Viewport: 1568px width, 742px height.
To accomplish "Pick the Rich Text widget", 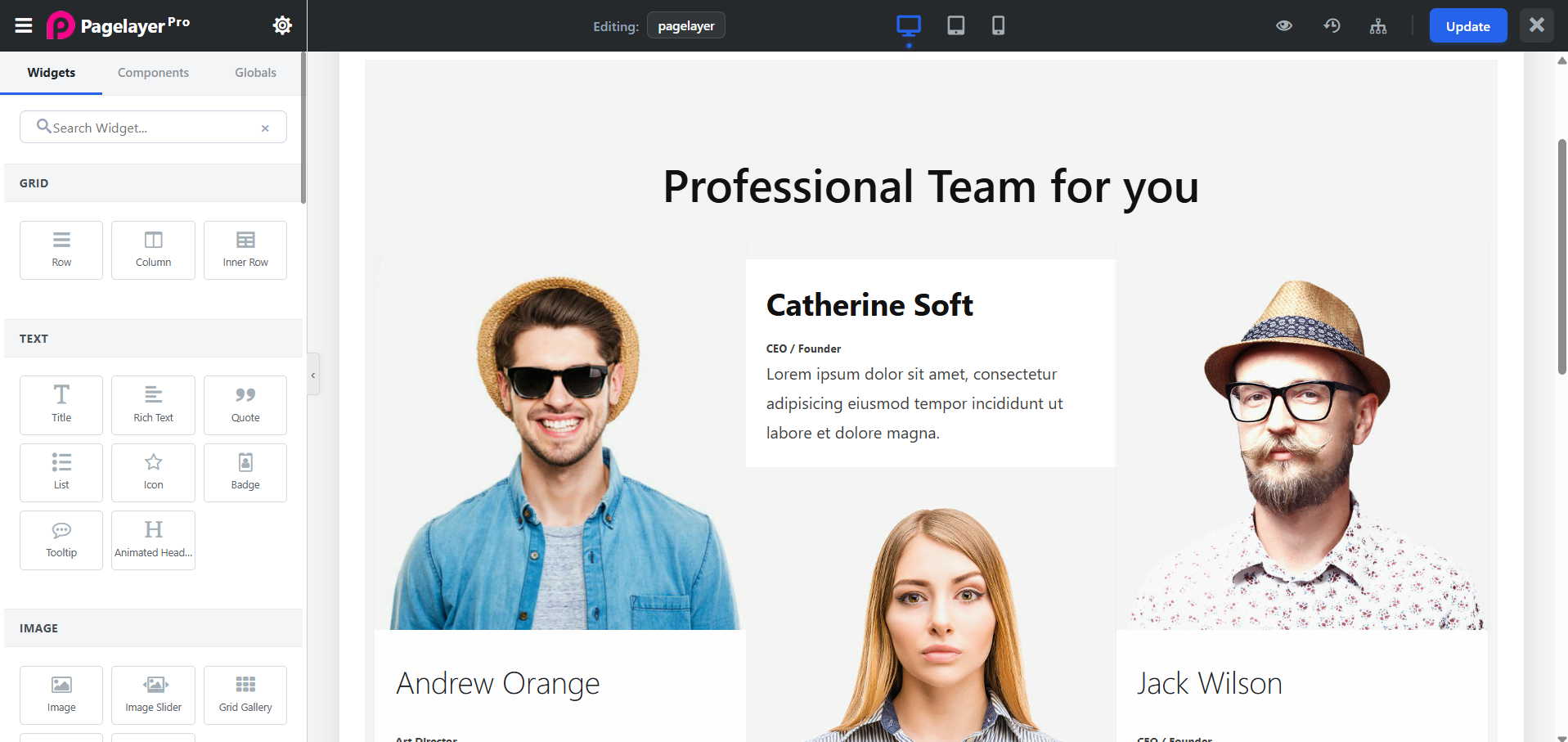I will click(153, 405).
